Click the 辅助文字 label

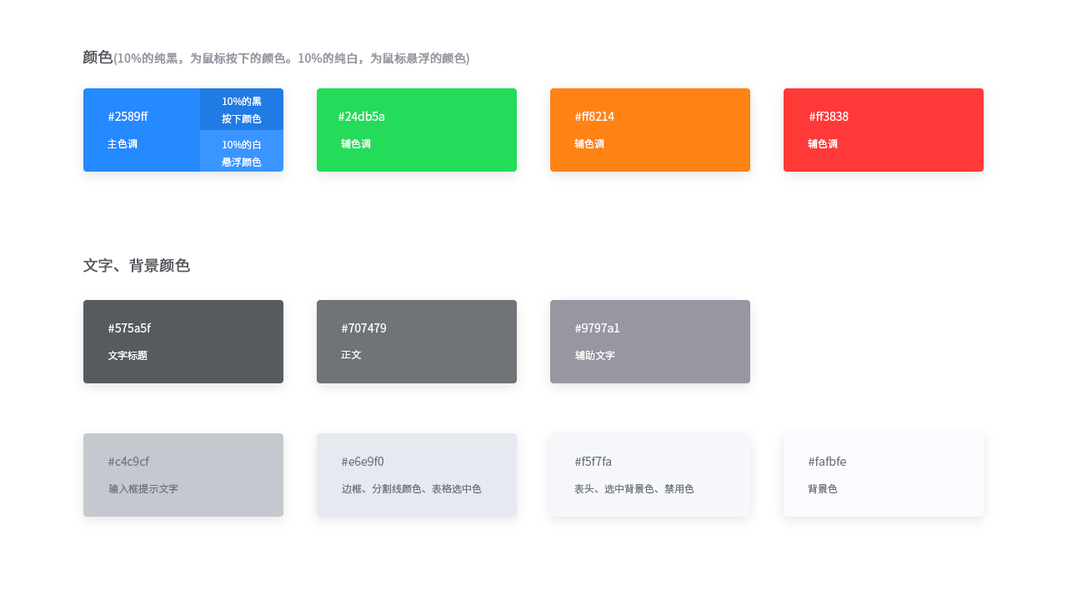coord(595,356)
